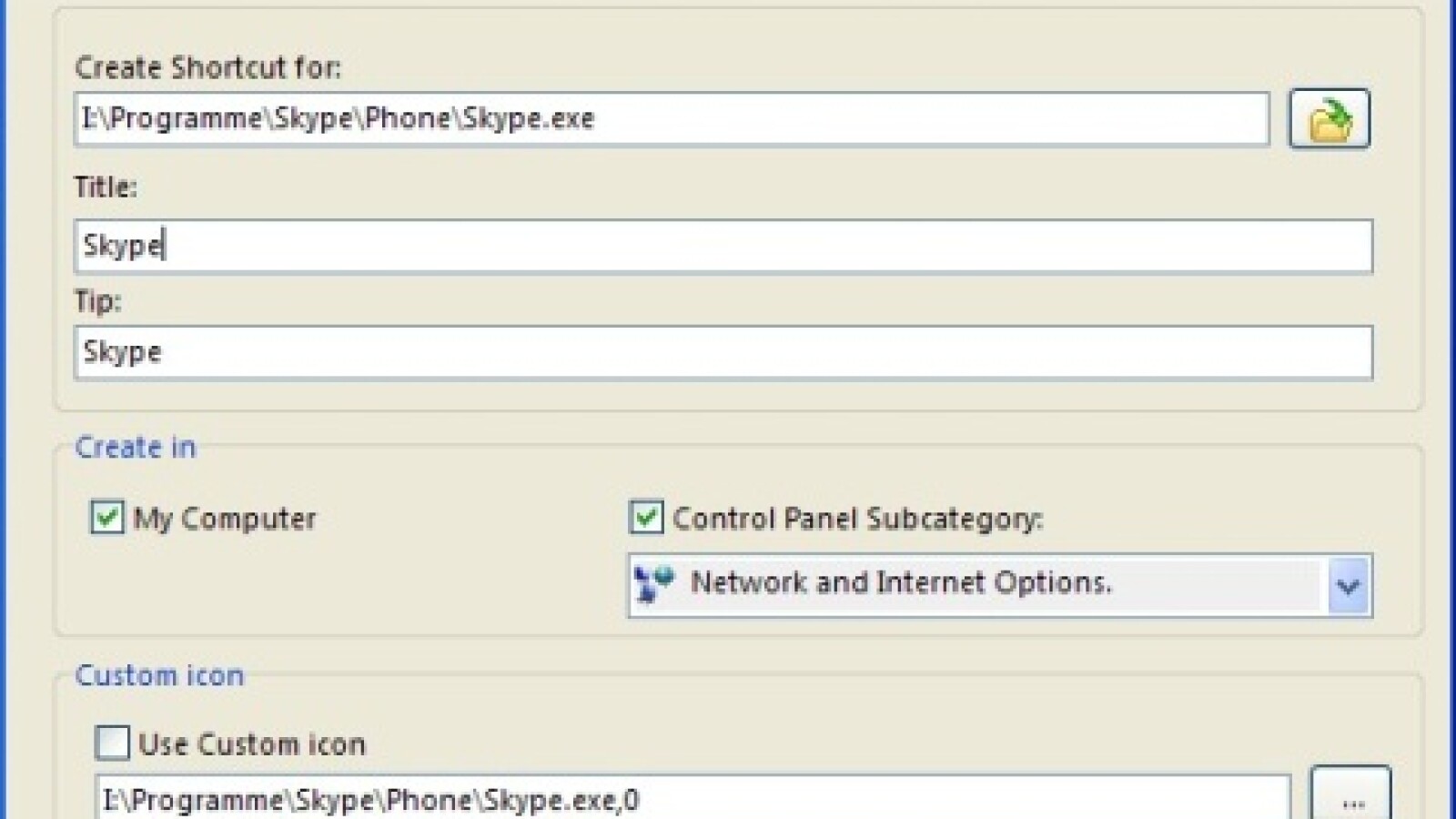1456x819 pixels.
Task: Uncheck the Control Panel Subcategory checkbox
Action: tap(646, 518)
